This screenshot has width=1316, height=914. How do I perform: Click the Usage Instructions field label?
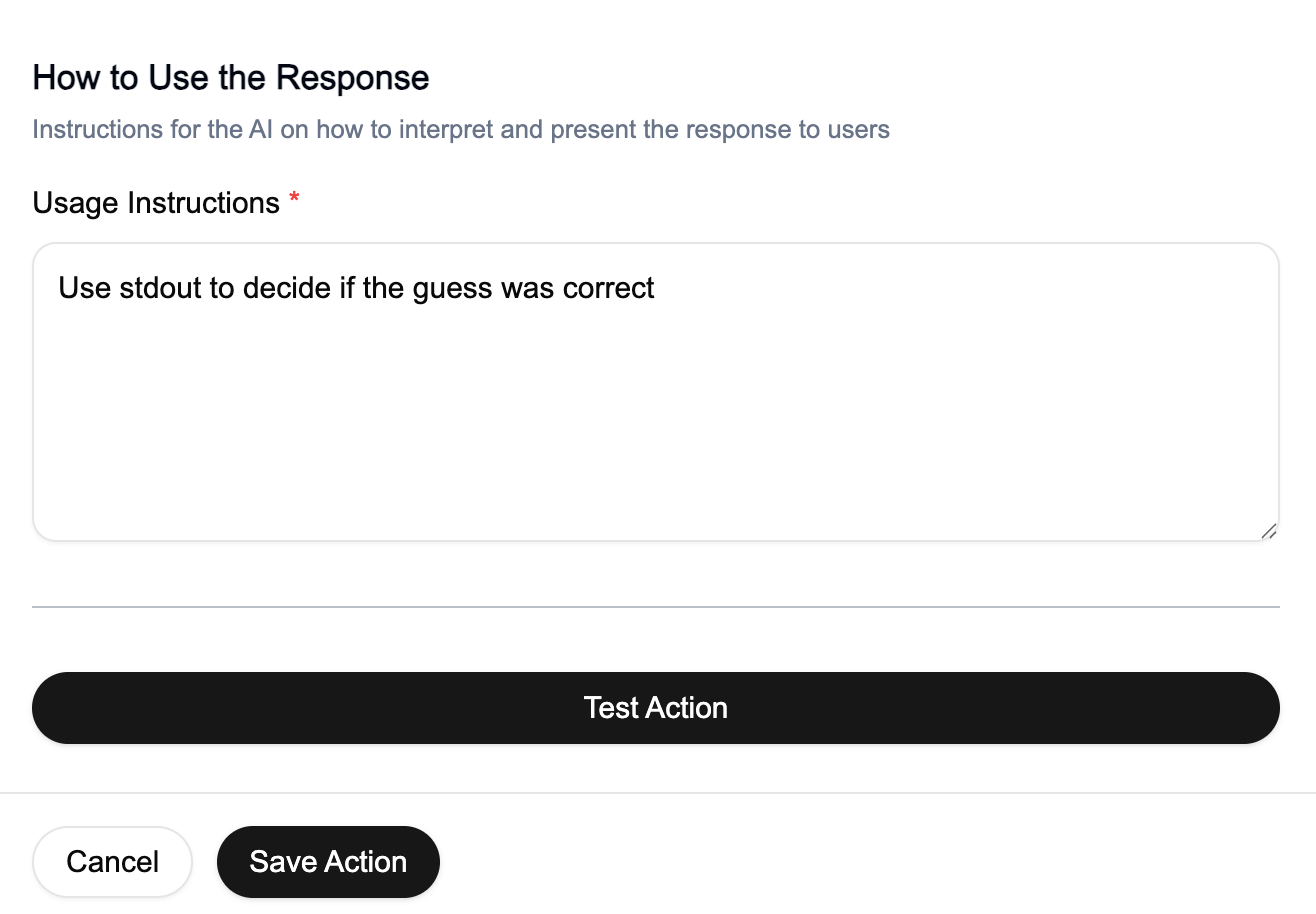coord(155,202)
